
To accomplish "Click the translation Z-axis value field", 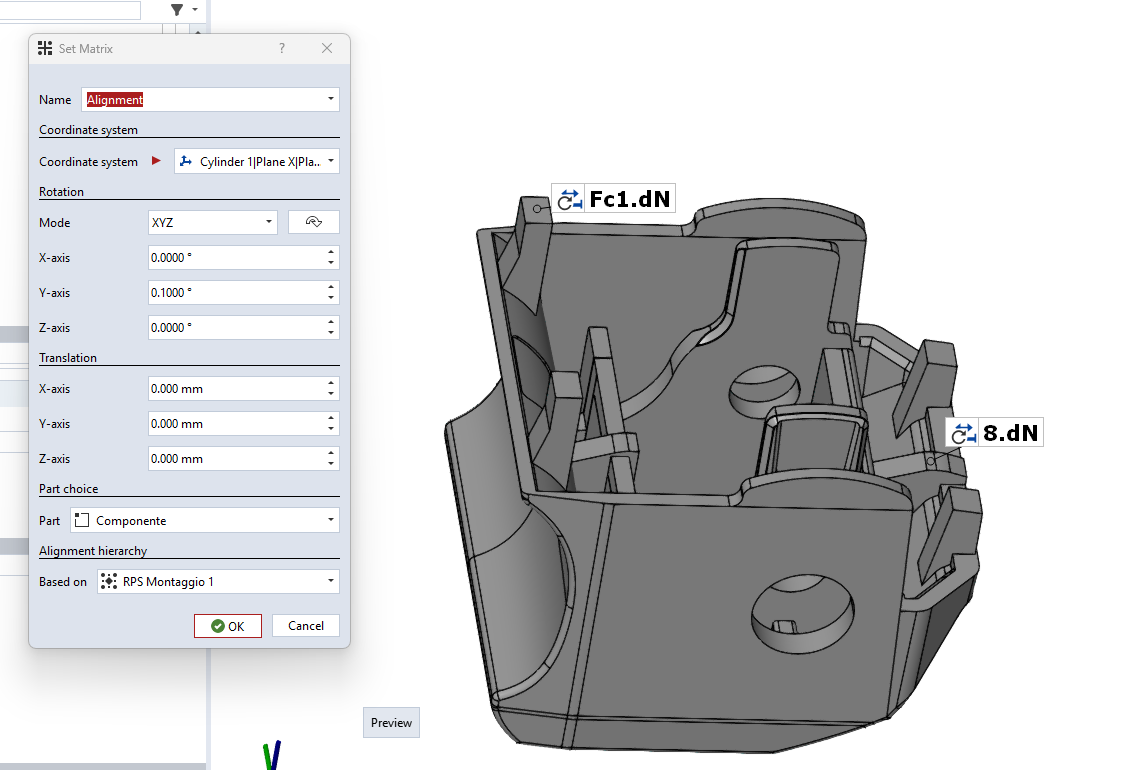I will (x=235, y=459).
